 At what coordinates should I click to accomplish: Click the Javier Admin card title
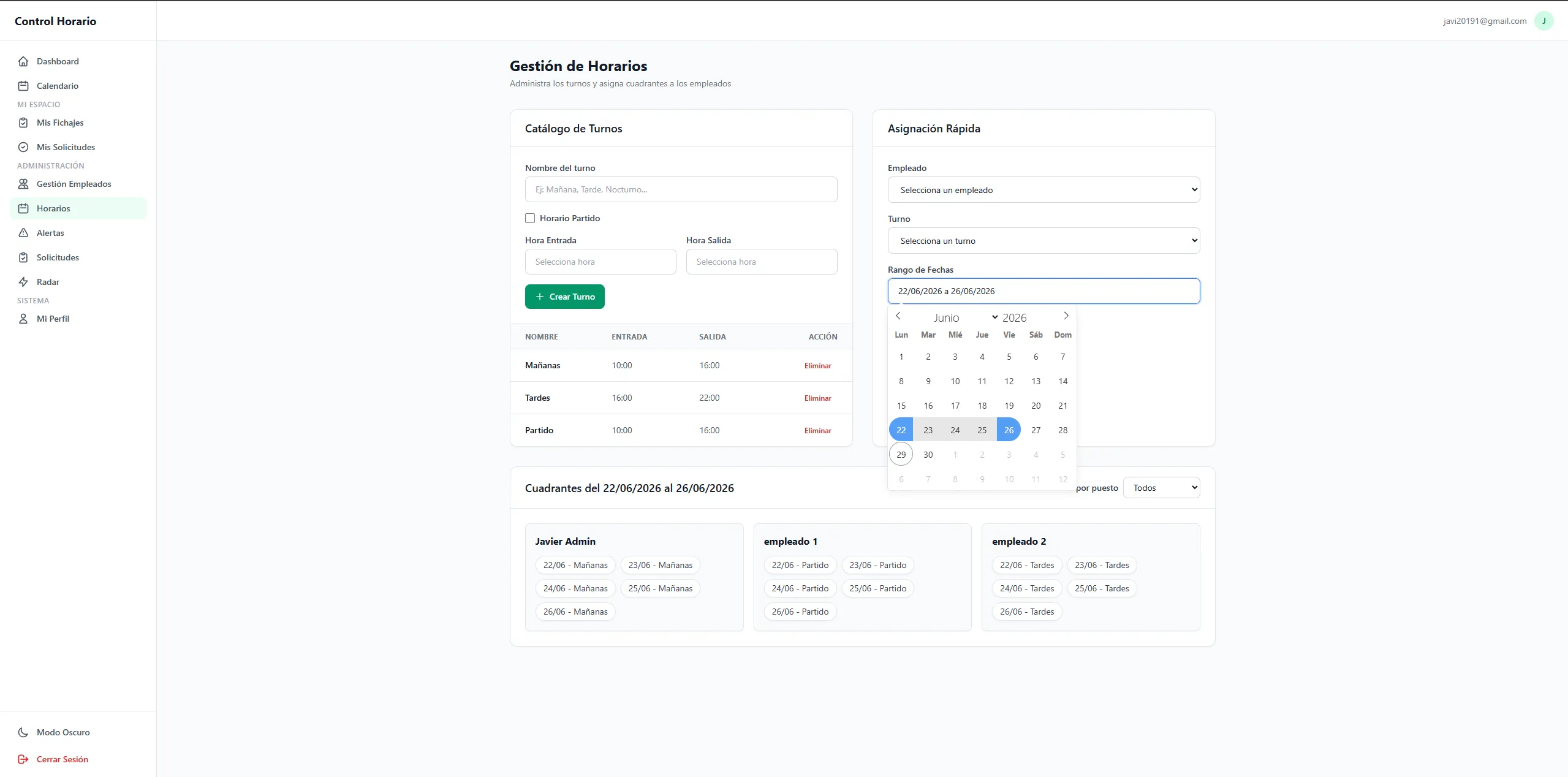tap(565, 541)
